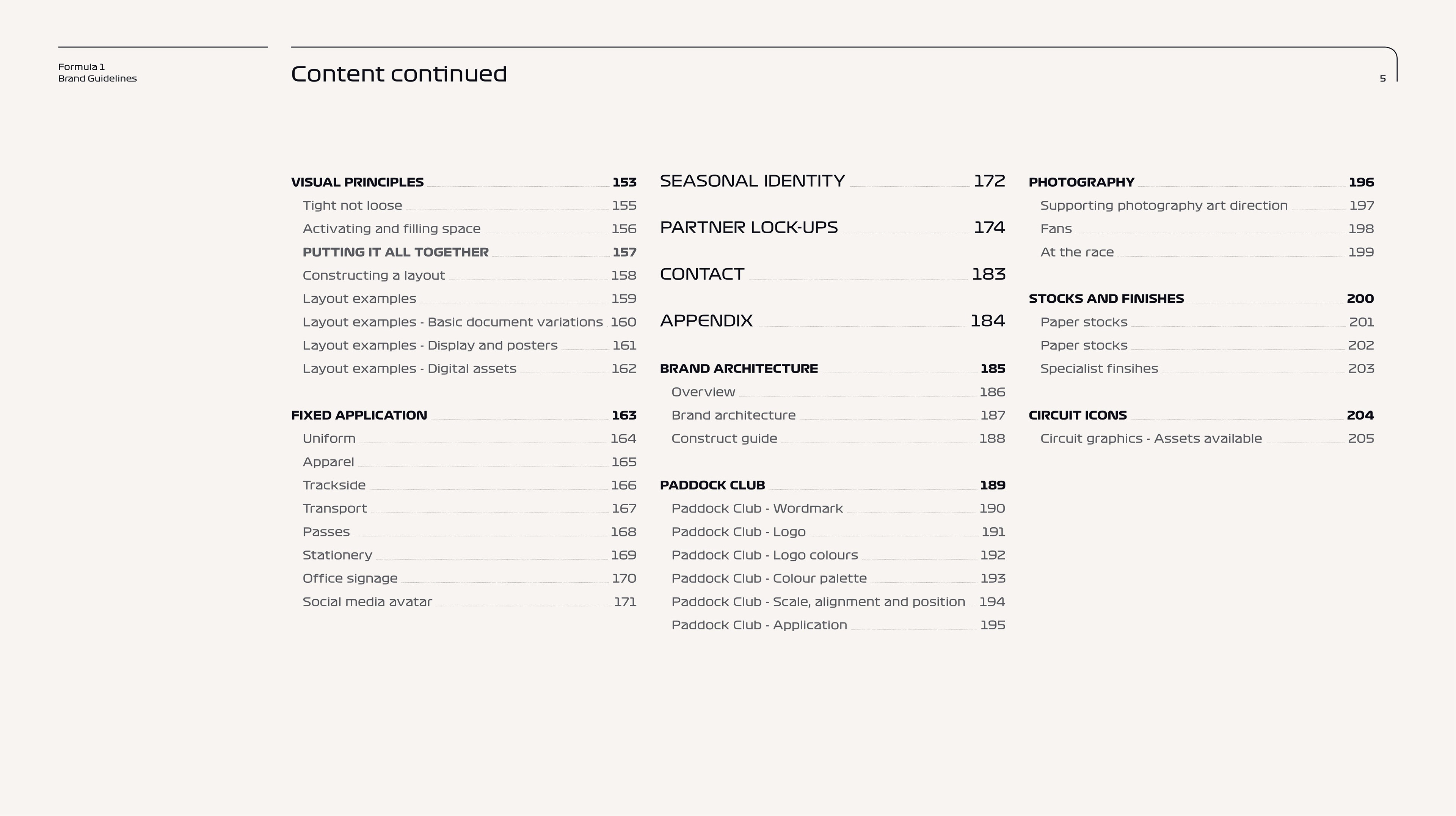Open the Appendix section link
This screenshot has width=1456, height=816.
tap(706, 321)
